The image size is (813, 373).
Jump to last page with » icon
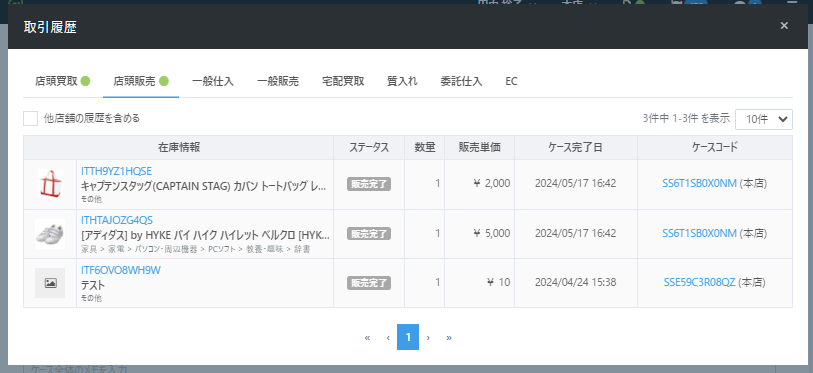click(x=448, y=337)
